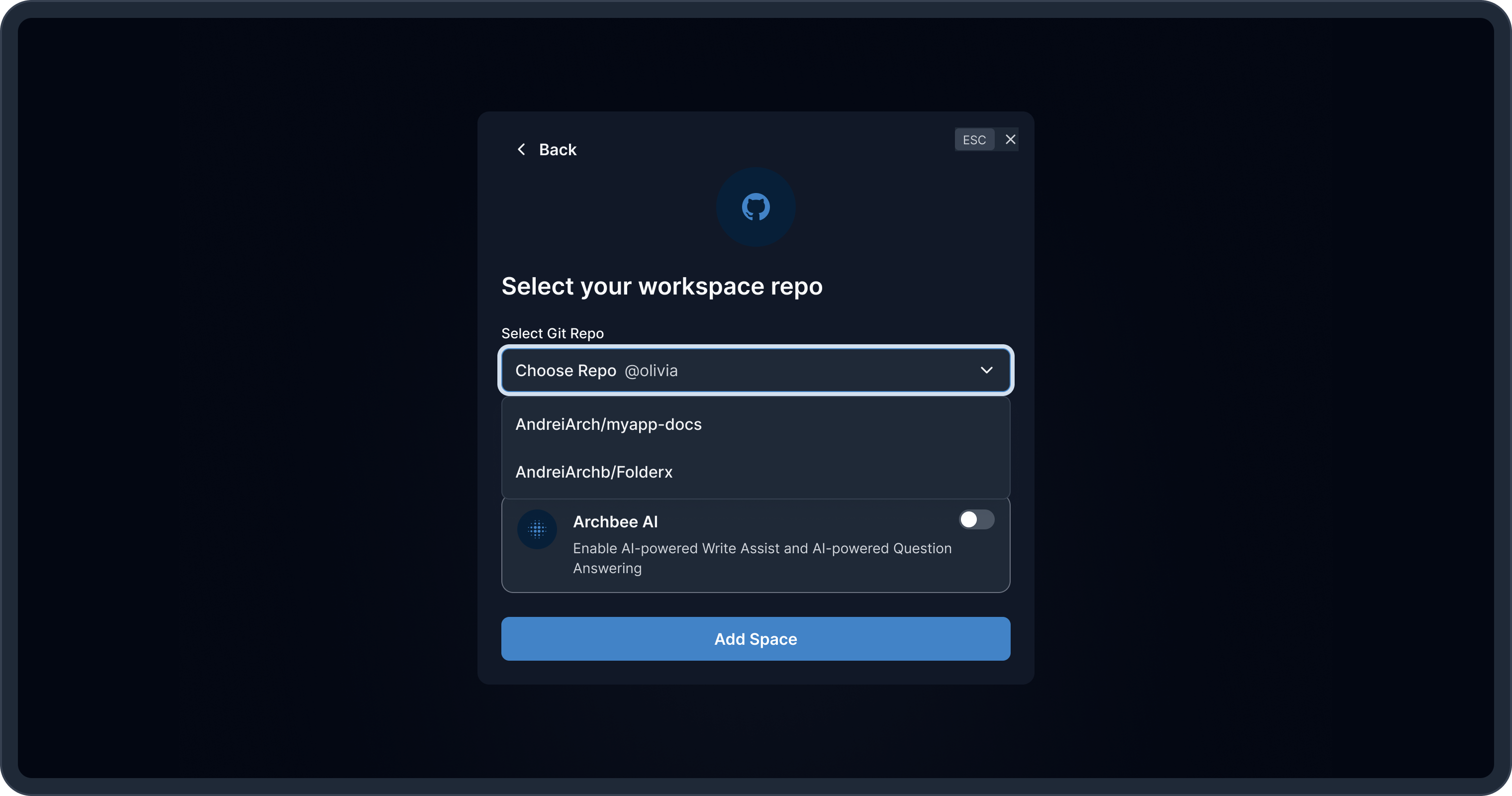Click the Archbee AI title text

tap(615, 522)
